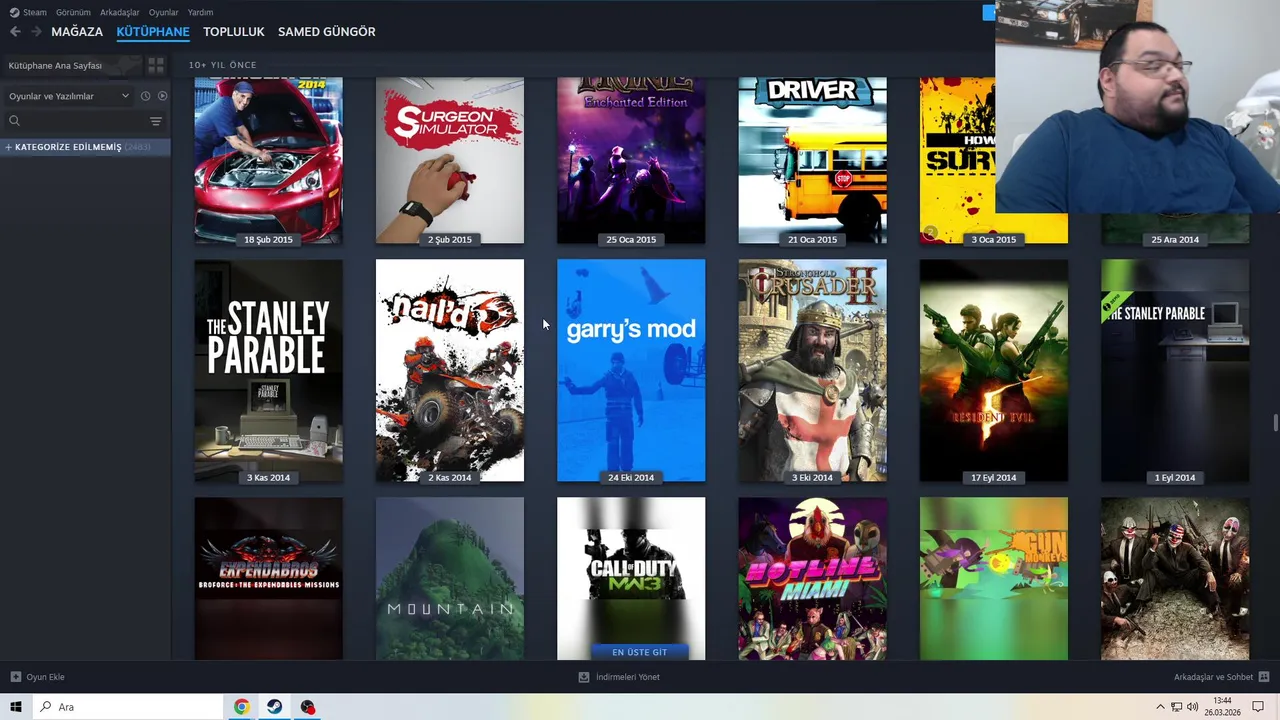
Task: Click the Windows taskbar search box
Action: [127, 707]
